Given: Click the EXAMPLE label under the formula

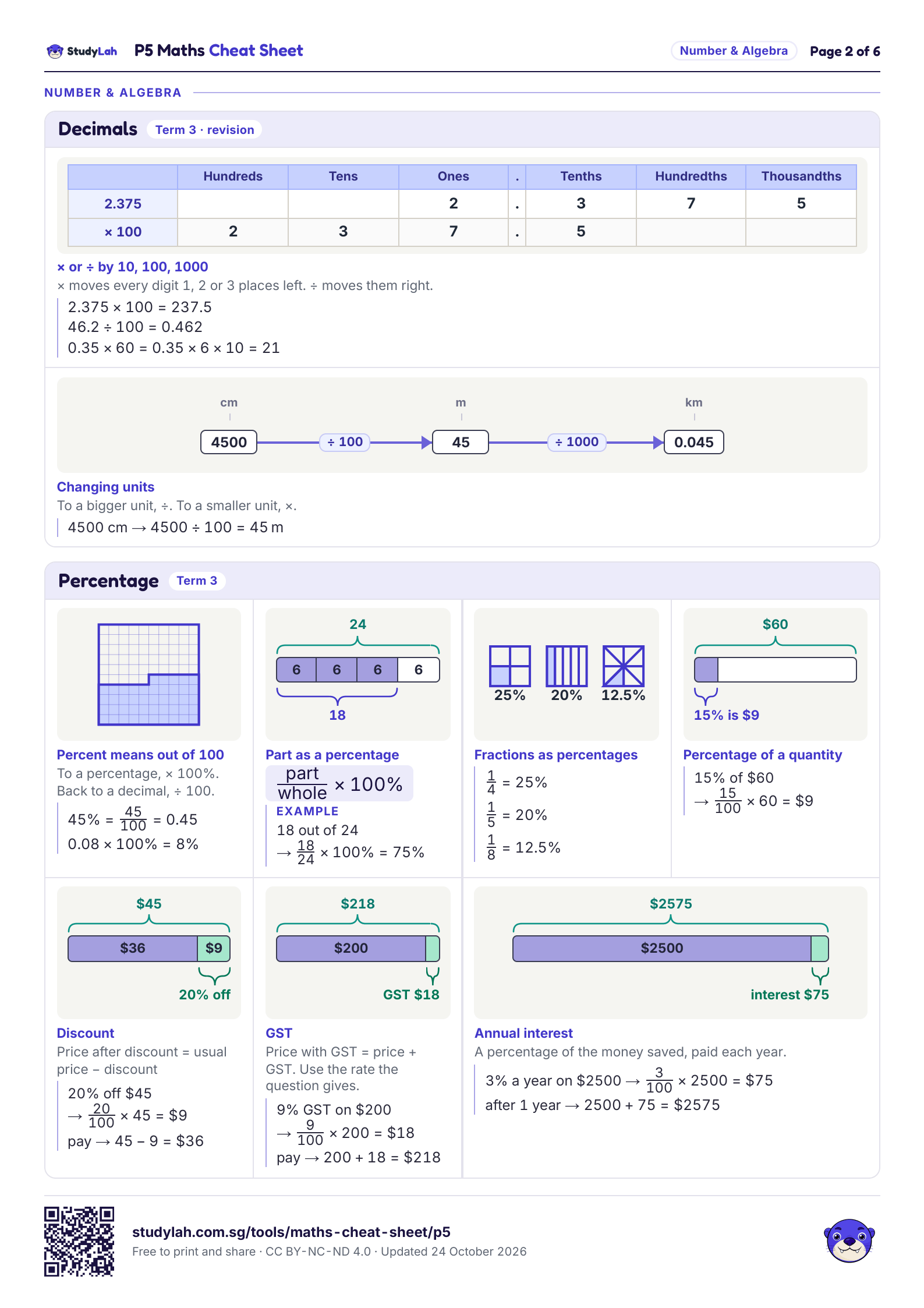Looking at the screenshot, I should tap(307, 811).
